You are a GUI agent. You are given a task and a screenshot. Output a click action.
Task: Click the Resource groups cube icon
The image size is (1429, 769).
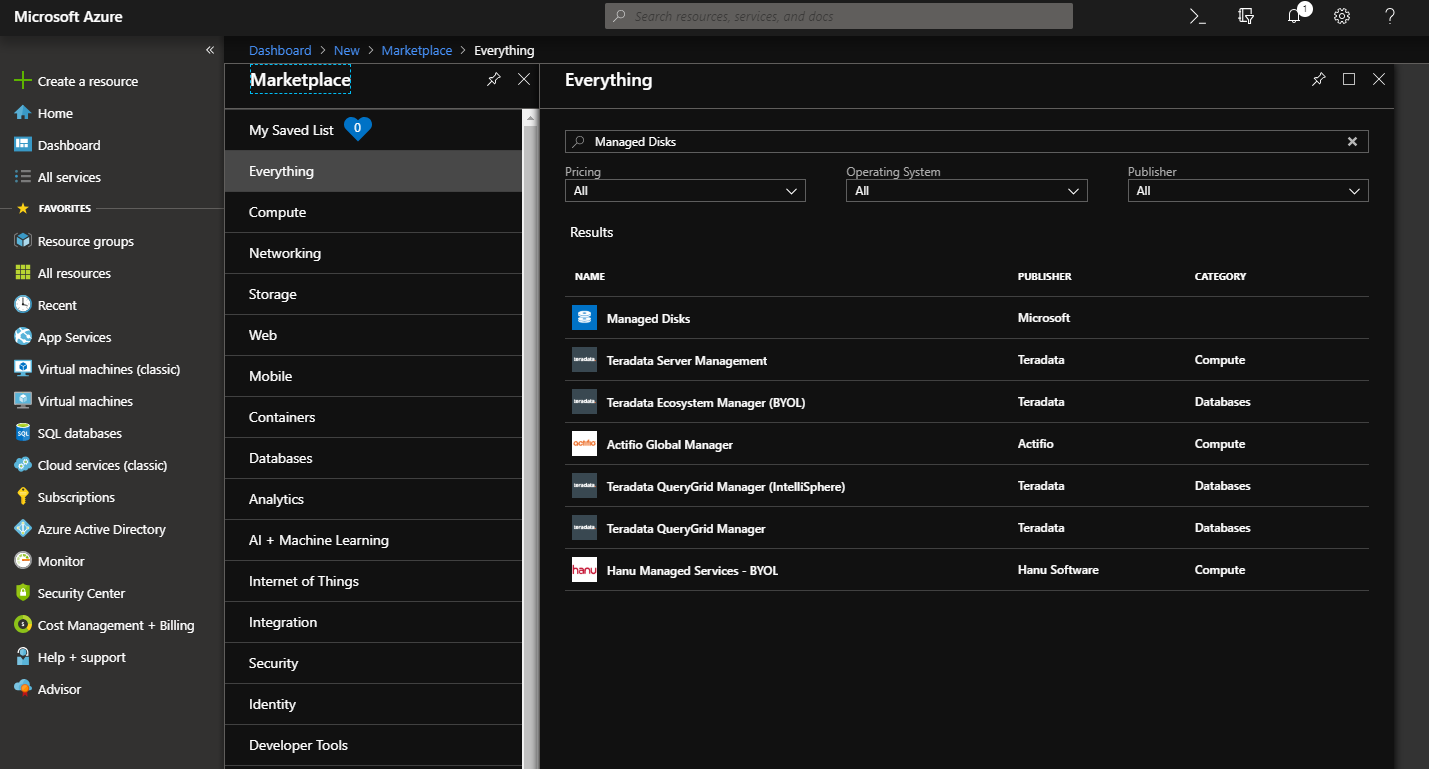pos(23,241)
